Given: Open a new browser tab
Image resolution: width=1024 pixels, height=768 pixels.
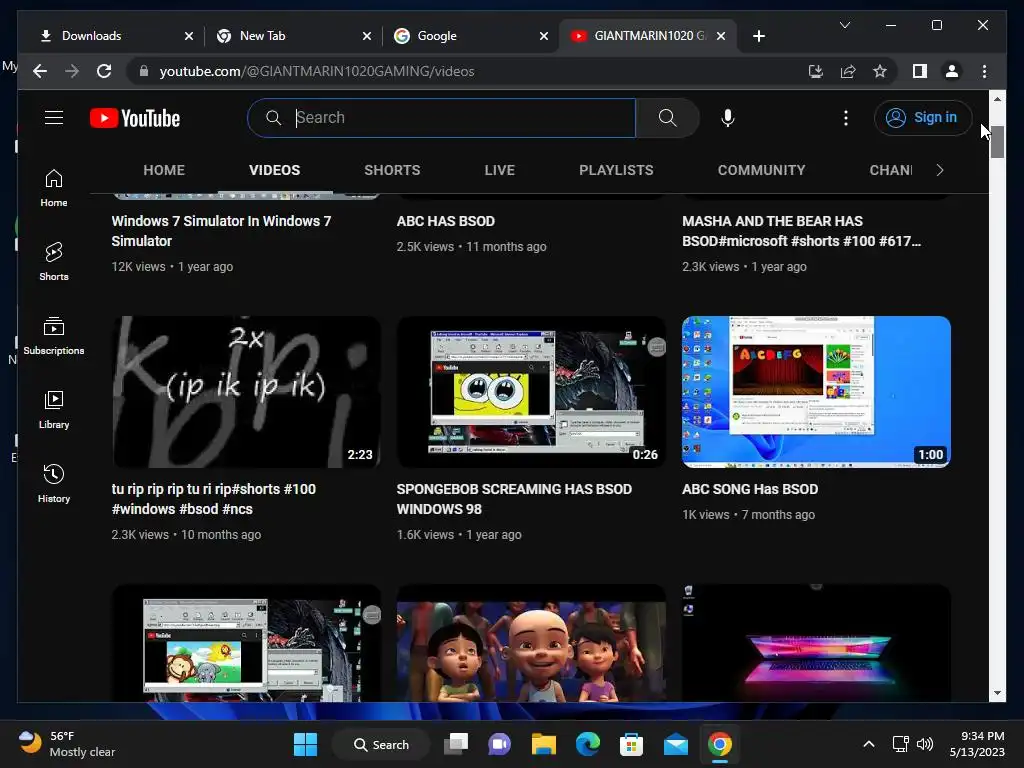Looking at the screenshot, I should 758,36.
